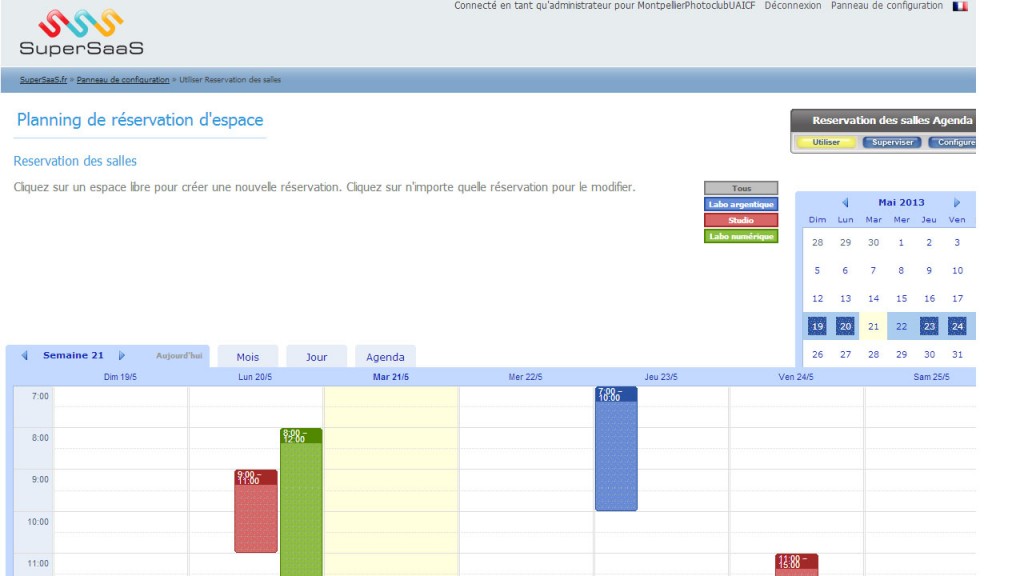The width and height of the screenshot is (1024, 576).
Task: Open the red 11:00 reservation on Friday
Action: 797,565
